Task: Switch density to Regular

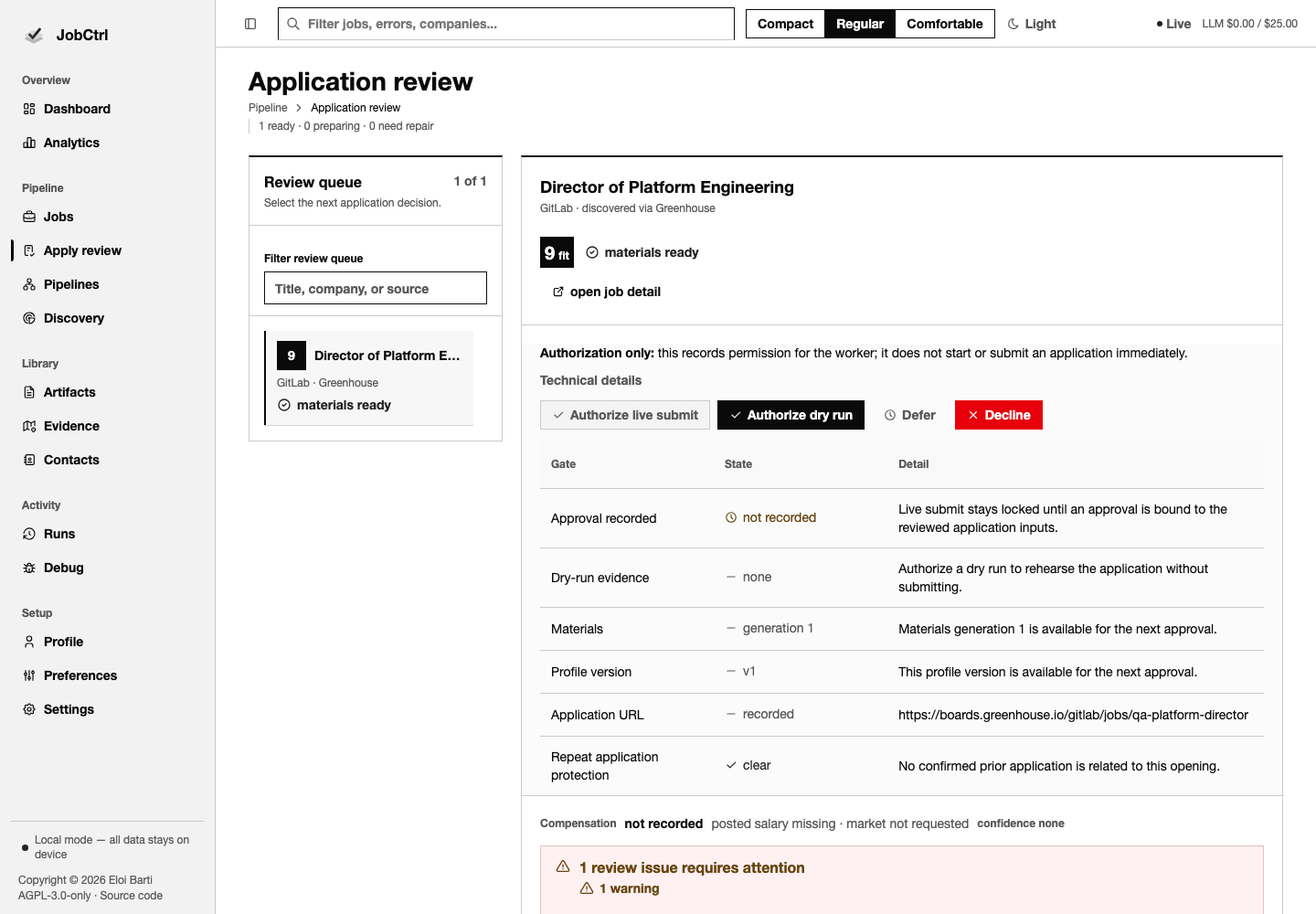Action: (860, 24)
